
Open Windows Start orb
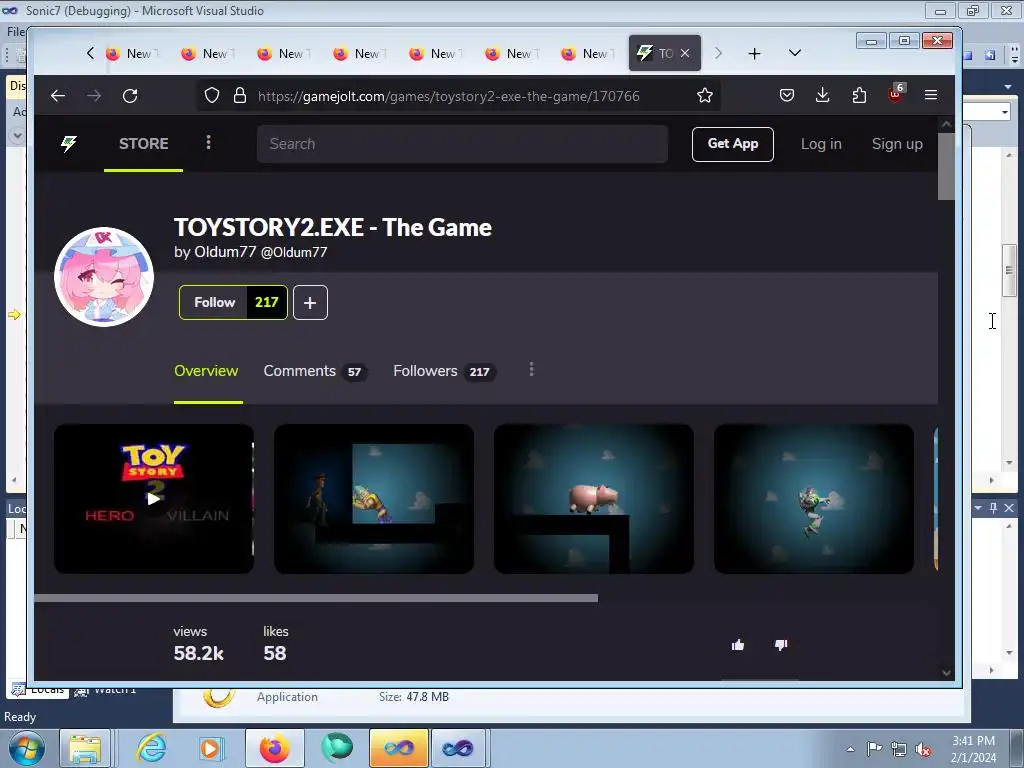point(27,748)
